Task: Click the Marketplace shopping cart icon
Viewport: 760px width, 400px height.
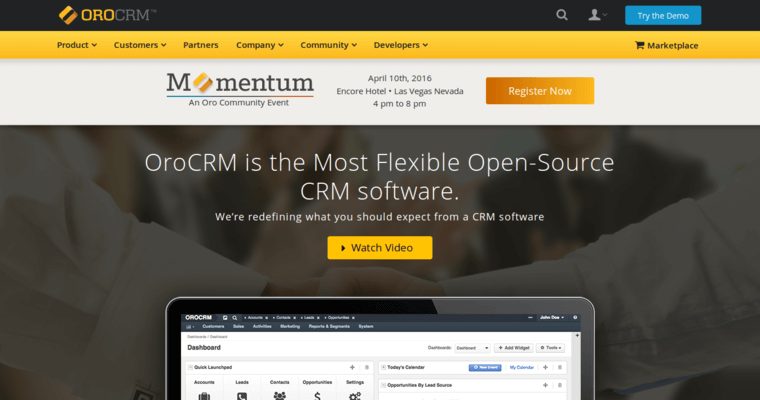Action: click(x=640, y=45)
